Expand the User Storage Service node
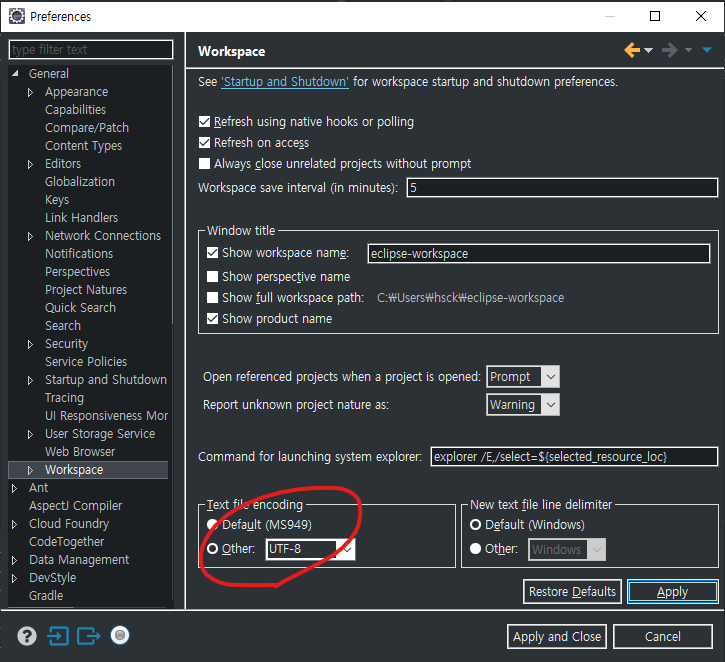The width and height of the screenshot is (725, 662). (31, 435)
